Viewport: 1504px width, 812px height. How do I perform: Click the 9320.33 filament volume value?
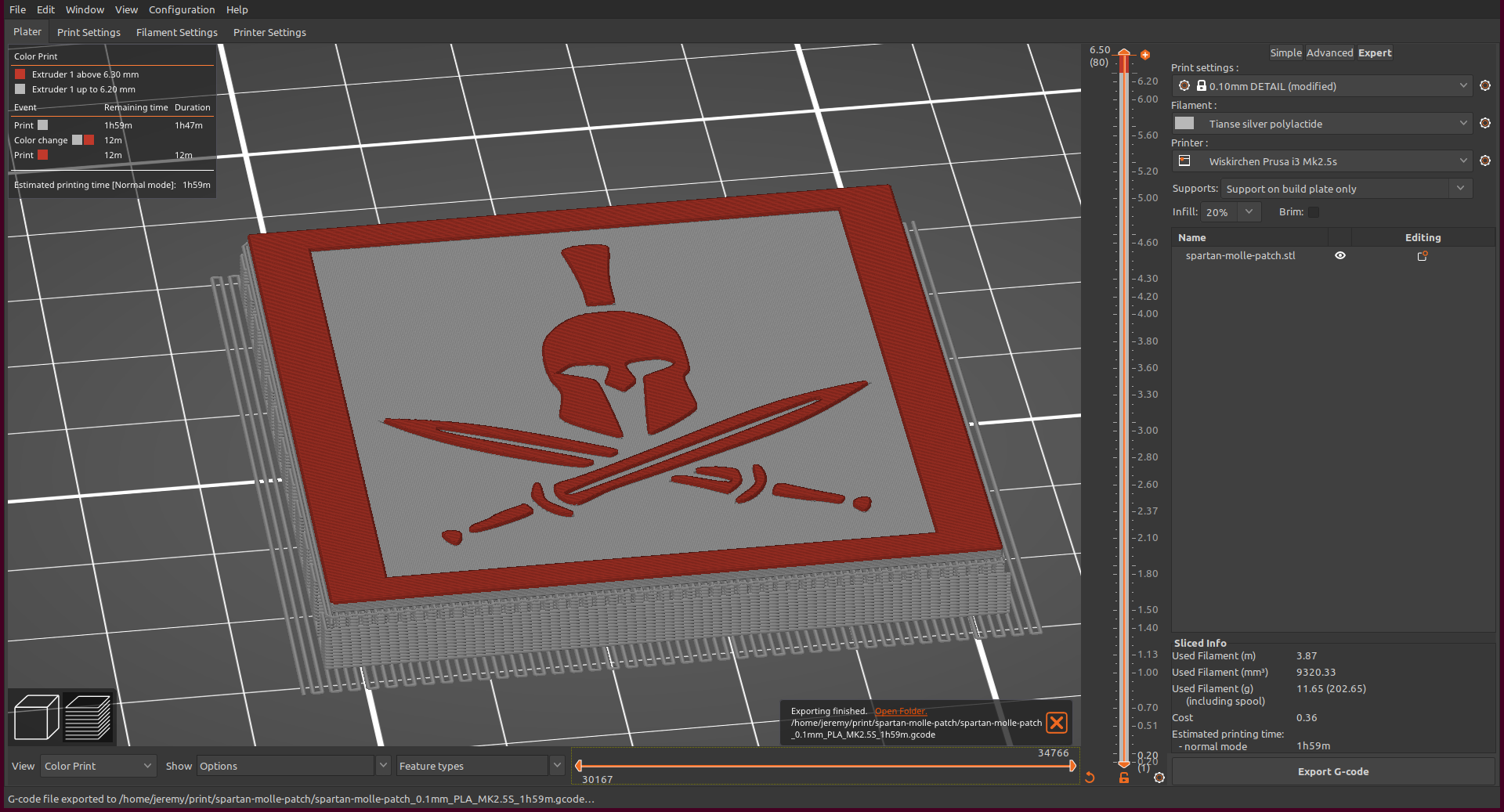tap(1316, 673)
